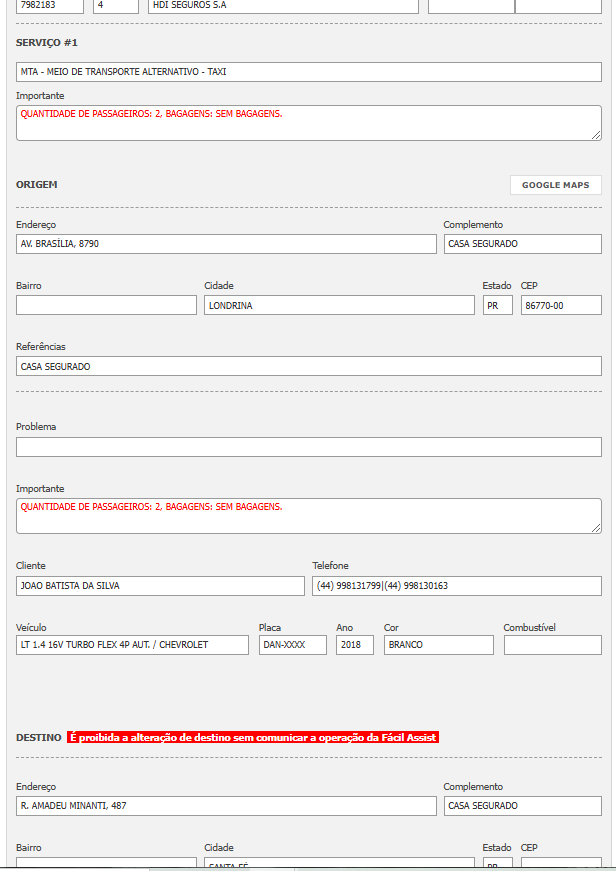The height and width of the screenshot is (871, 616).
Task: Select the Telefone field
Action: 456,586
